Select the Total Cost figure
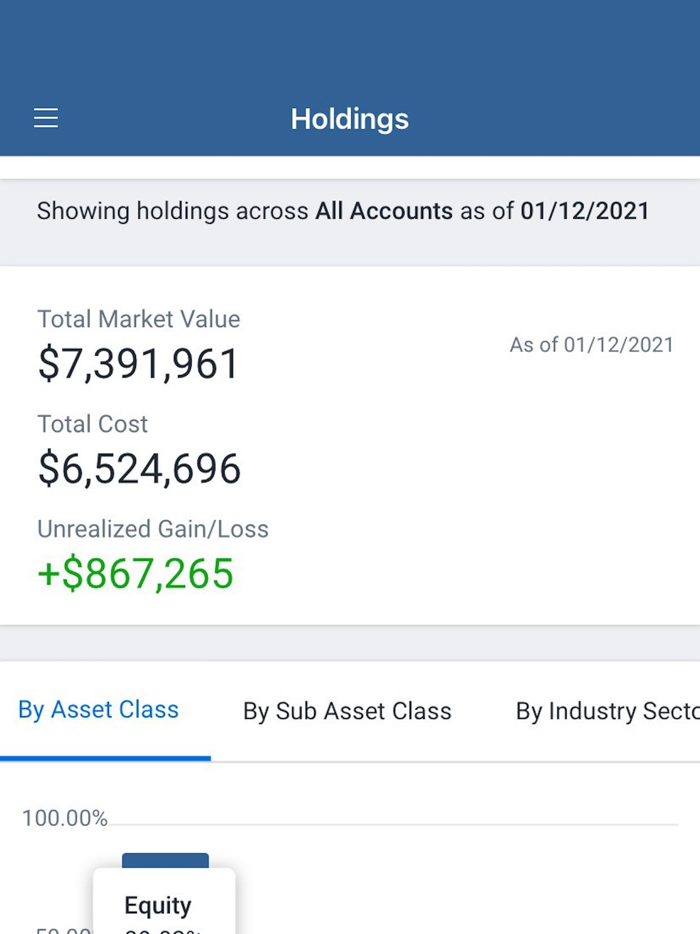700x934 pixels. [139, 468]
